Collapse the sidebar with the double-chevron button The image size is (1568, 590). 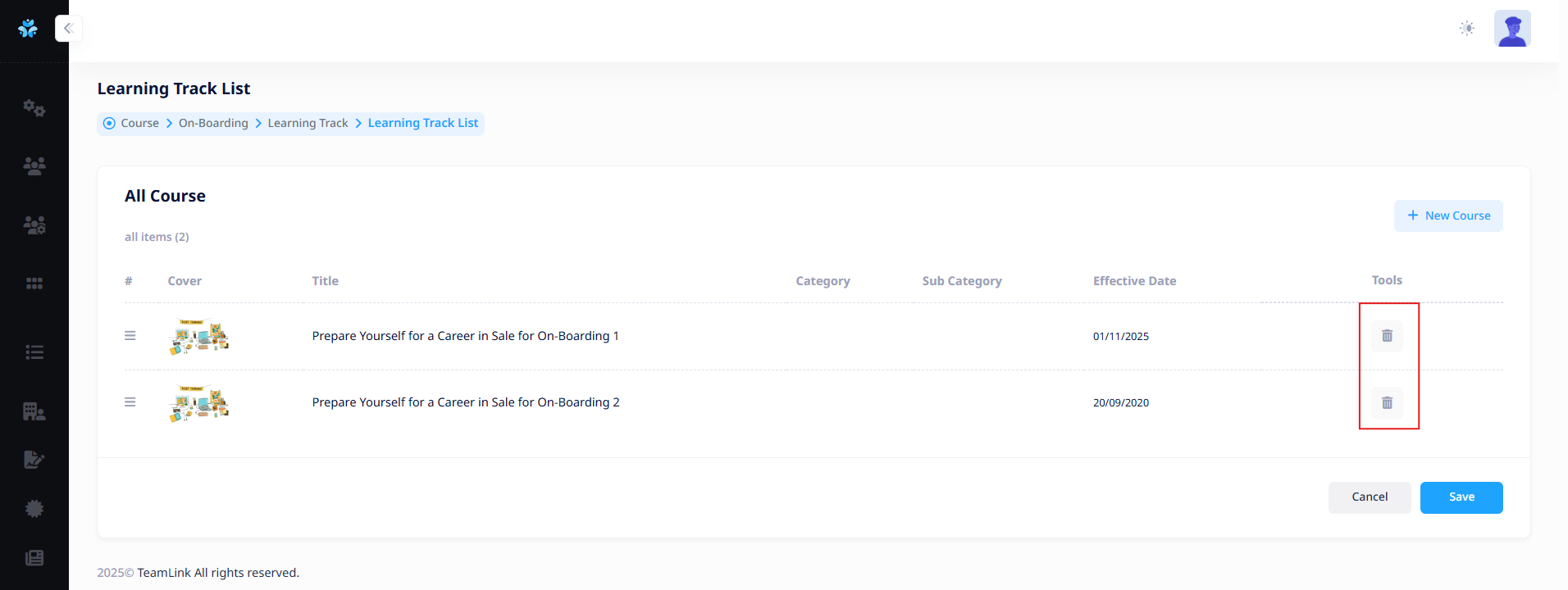68,29
